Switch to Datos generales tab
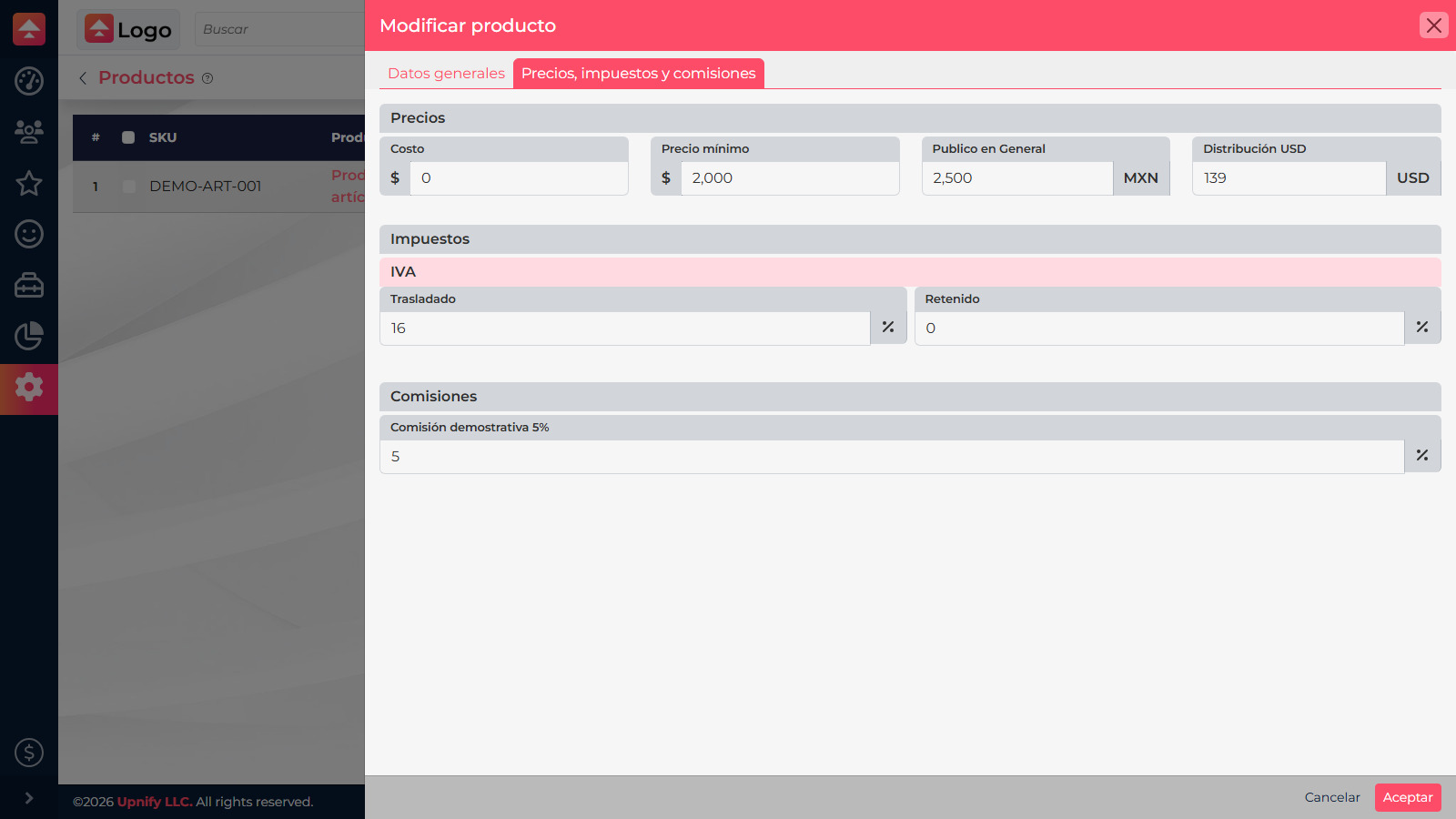This screenshot has width=1456, height=819. point(446,74)
